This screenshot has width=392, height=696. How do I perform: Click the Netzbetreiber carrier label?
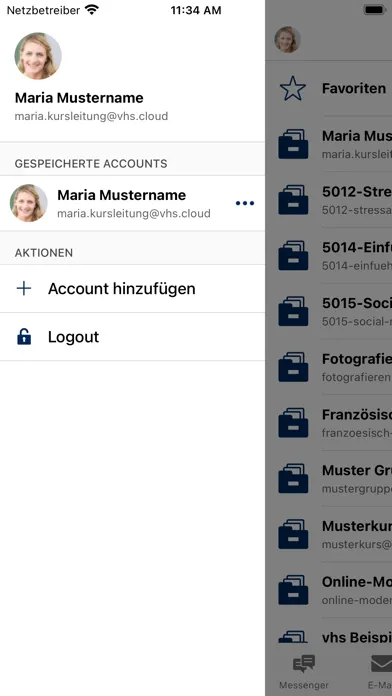pos(44,10)
